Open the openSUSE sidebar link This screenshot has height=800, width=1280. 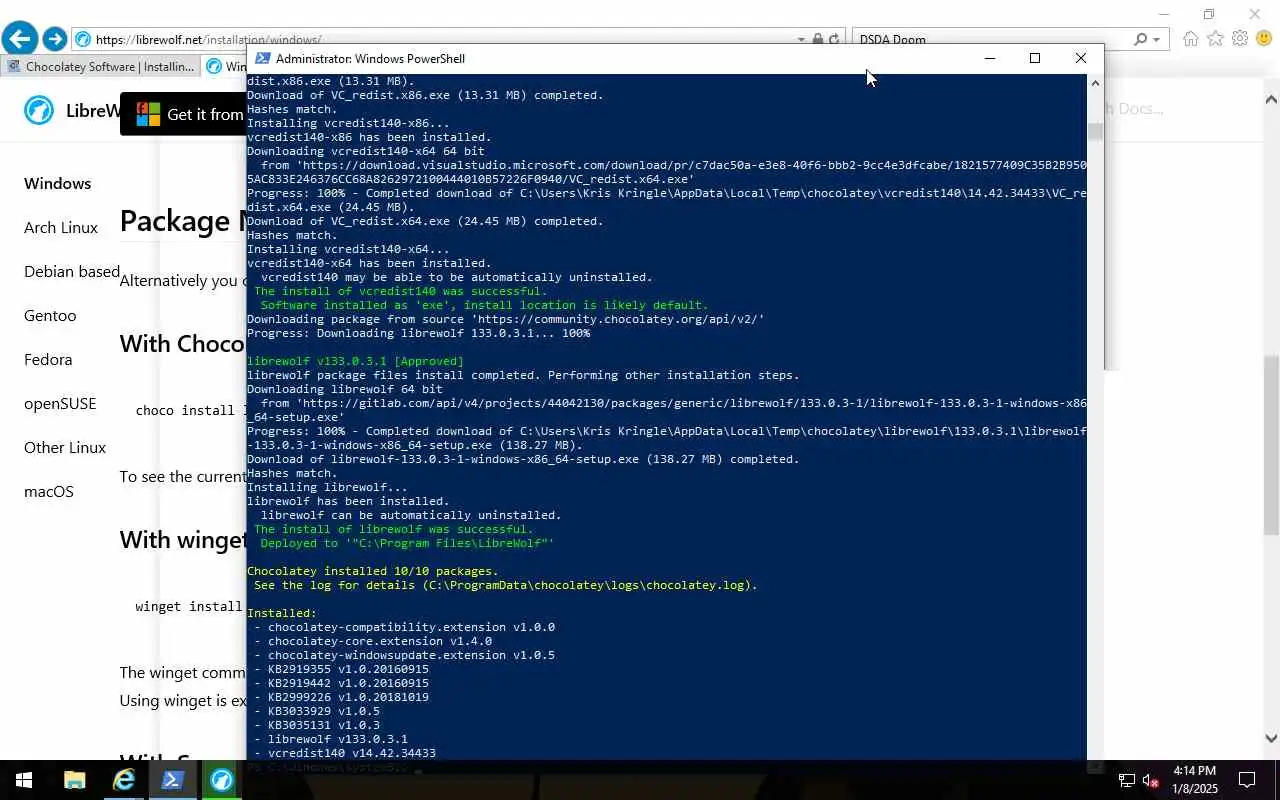(60, 403)
